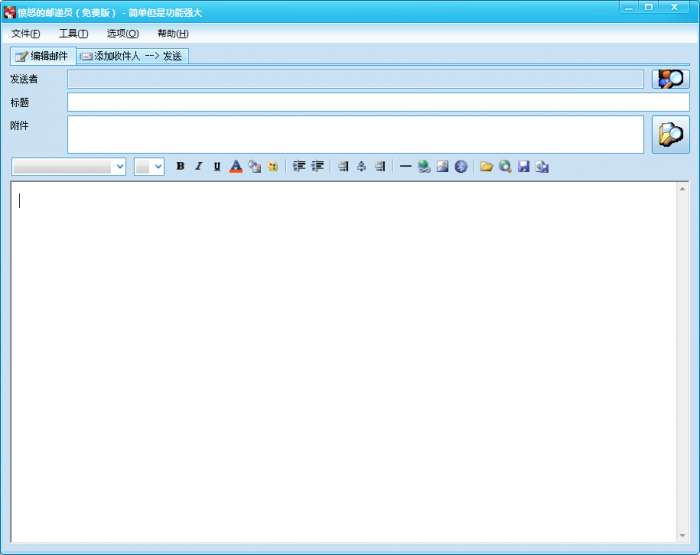
Task: Align text to the left
Action: [343, 167]
